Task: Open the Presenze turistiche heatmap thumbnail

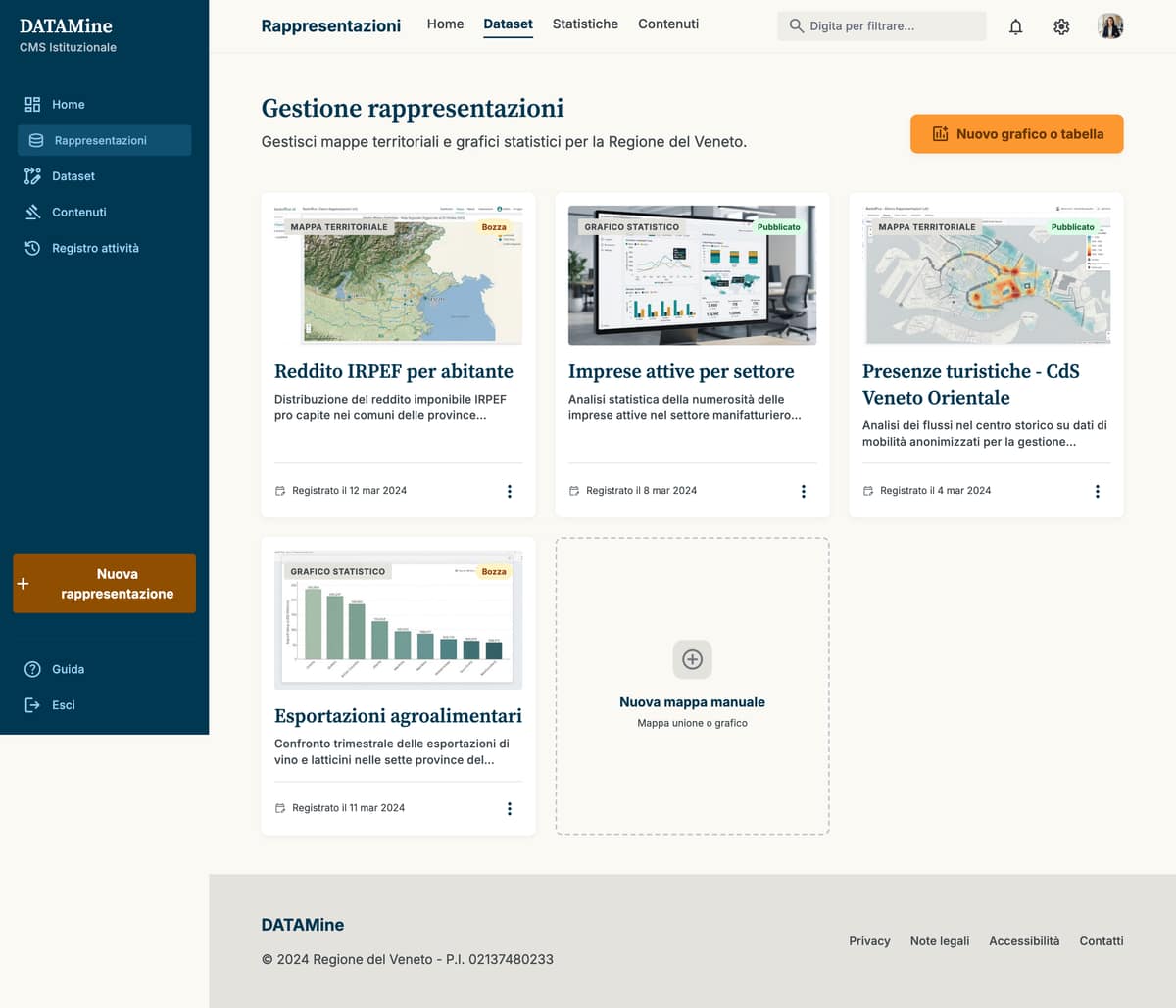Action: point(986,275)
